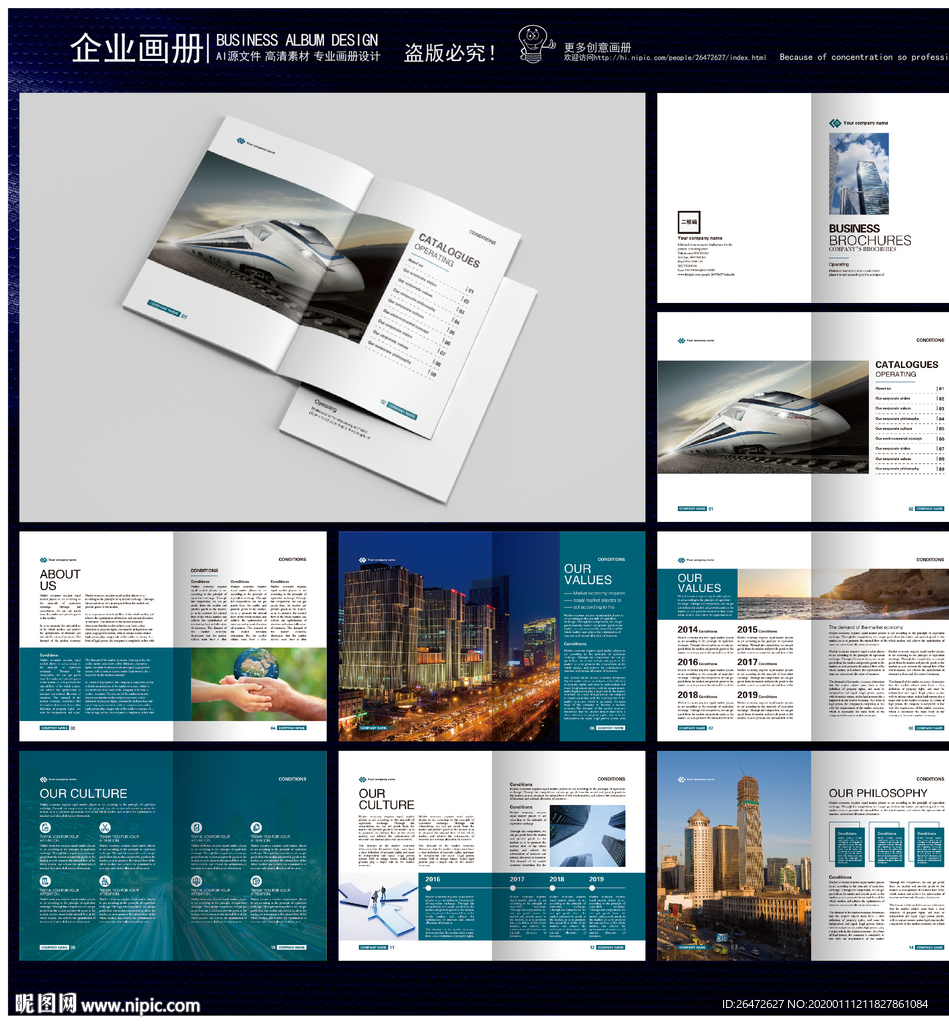
Task: Select the globe-in-hands photo
Action: [259, 684]
